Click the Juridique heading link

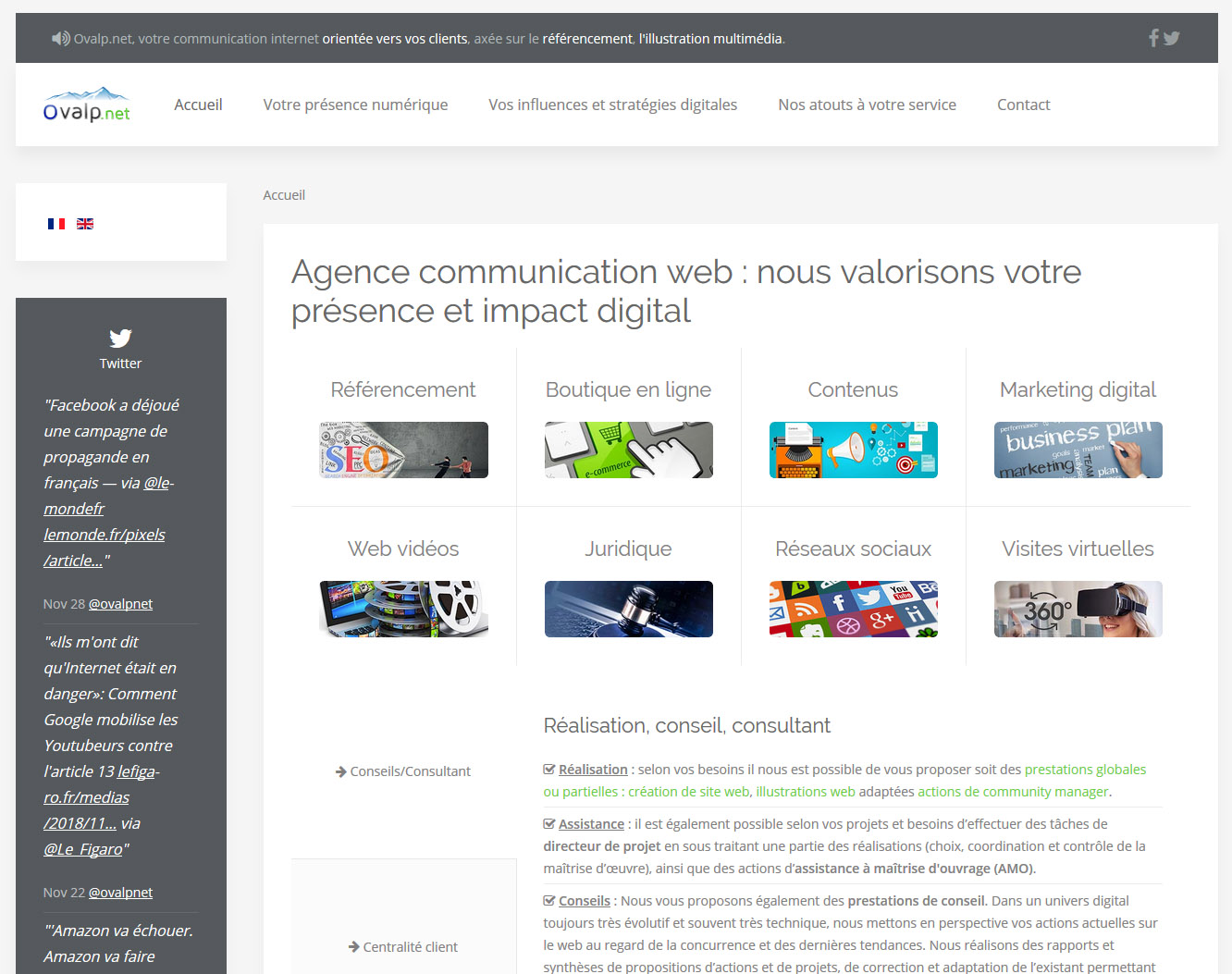pyautogui.click(x=629, y=549)
